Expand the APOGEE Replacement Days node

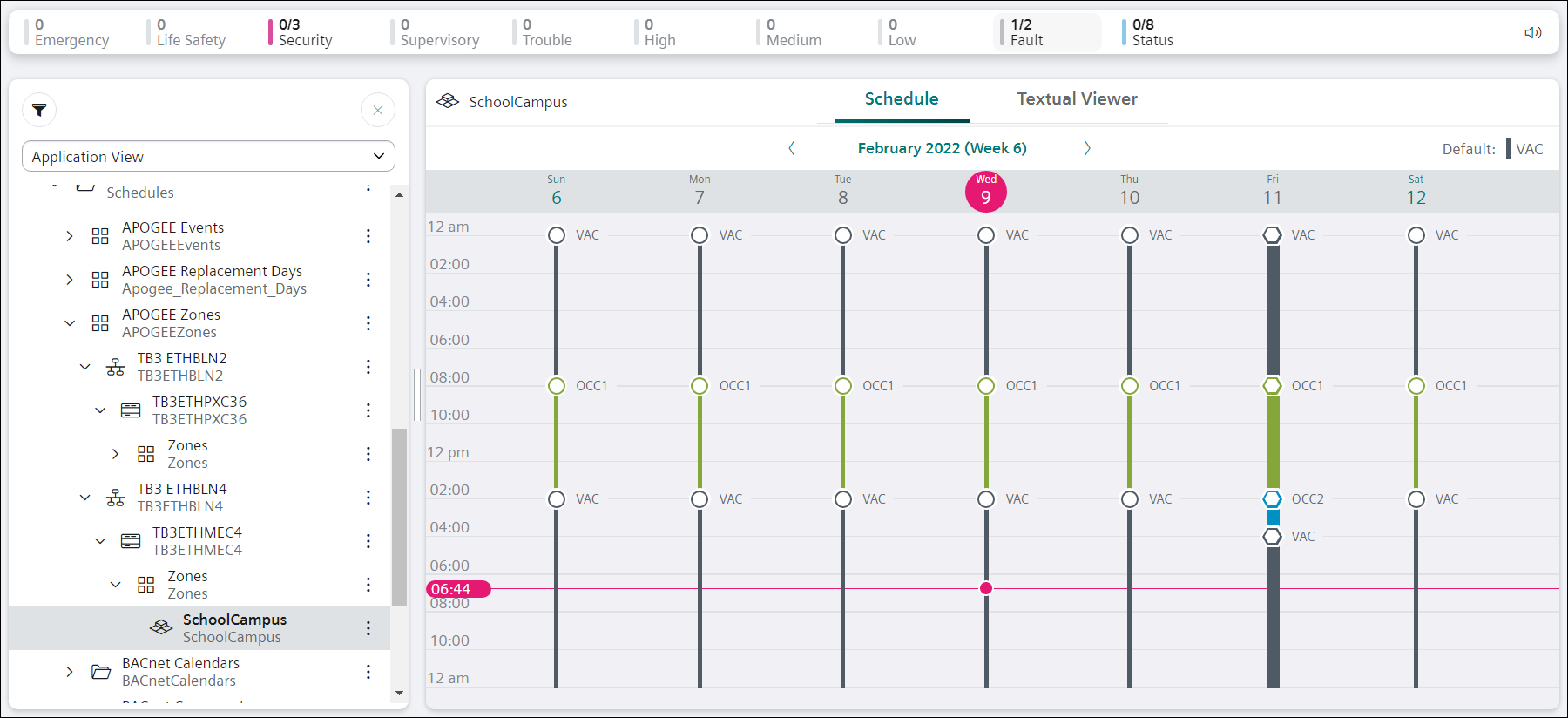70,280
